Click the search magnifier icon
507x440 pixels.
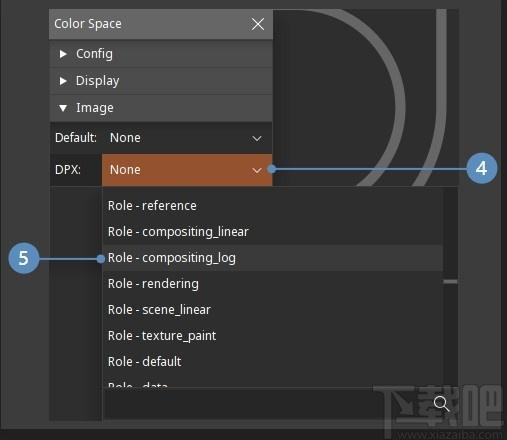[x=441, y=404]
